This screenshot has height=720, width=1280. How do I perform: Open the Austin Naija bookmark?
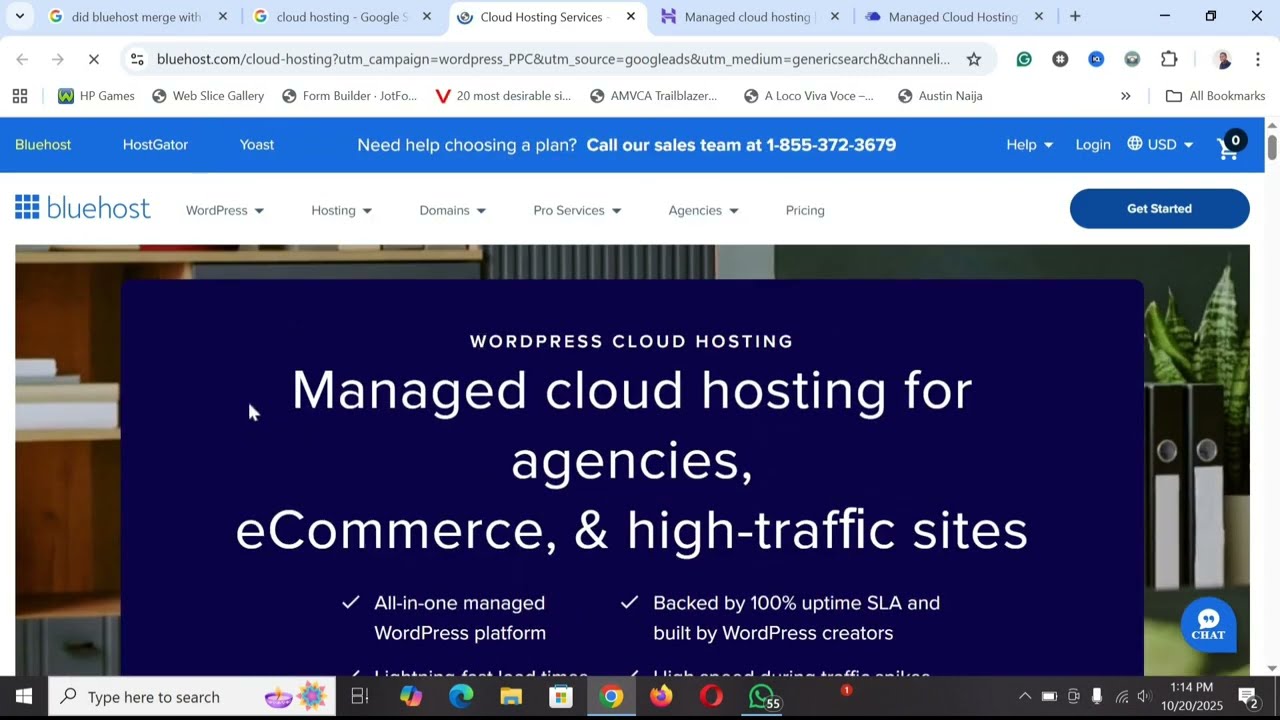click(940, 96)
